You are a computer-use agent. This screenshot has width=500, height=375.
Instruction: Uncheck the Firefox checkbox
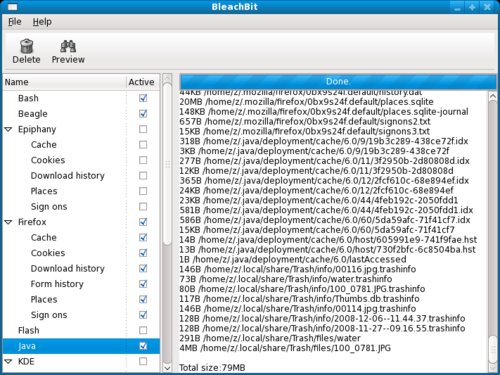(x=143, y=222)
